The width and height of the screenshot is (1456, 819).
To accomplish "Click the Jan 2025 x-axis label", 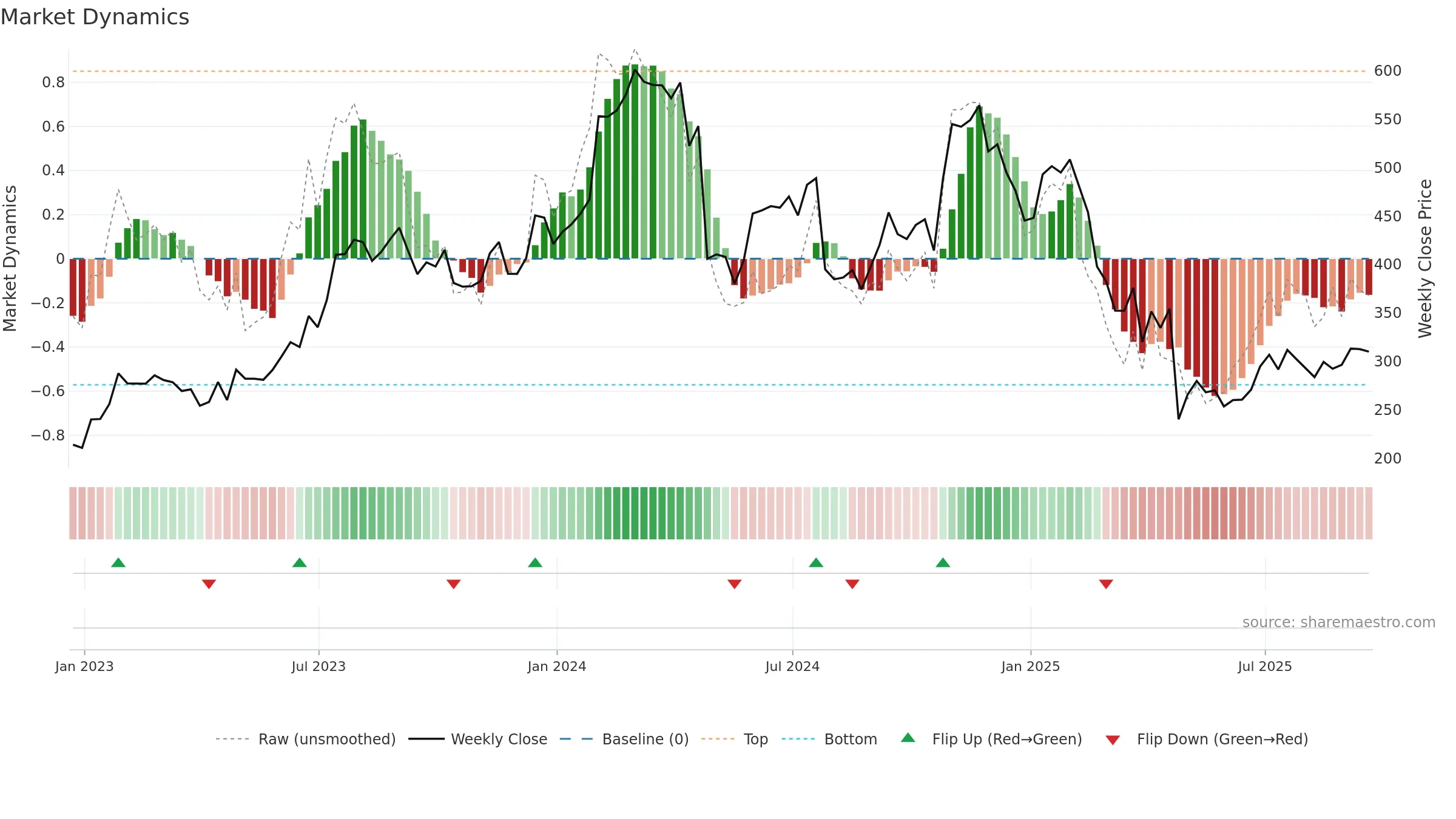I will tap(1031, 667).
